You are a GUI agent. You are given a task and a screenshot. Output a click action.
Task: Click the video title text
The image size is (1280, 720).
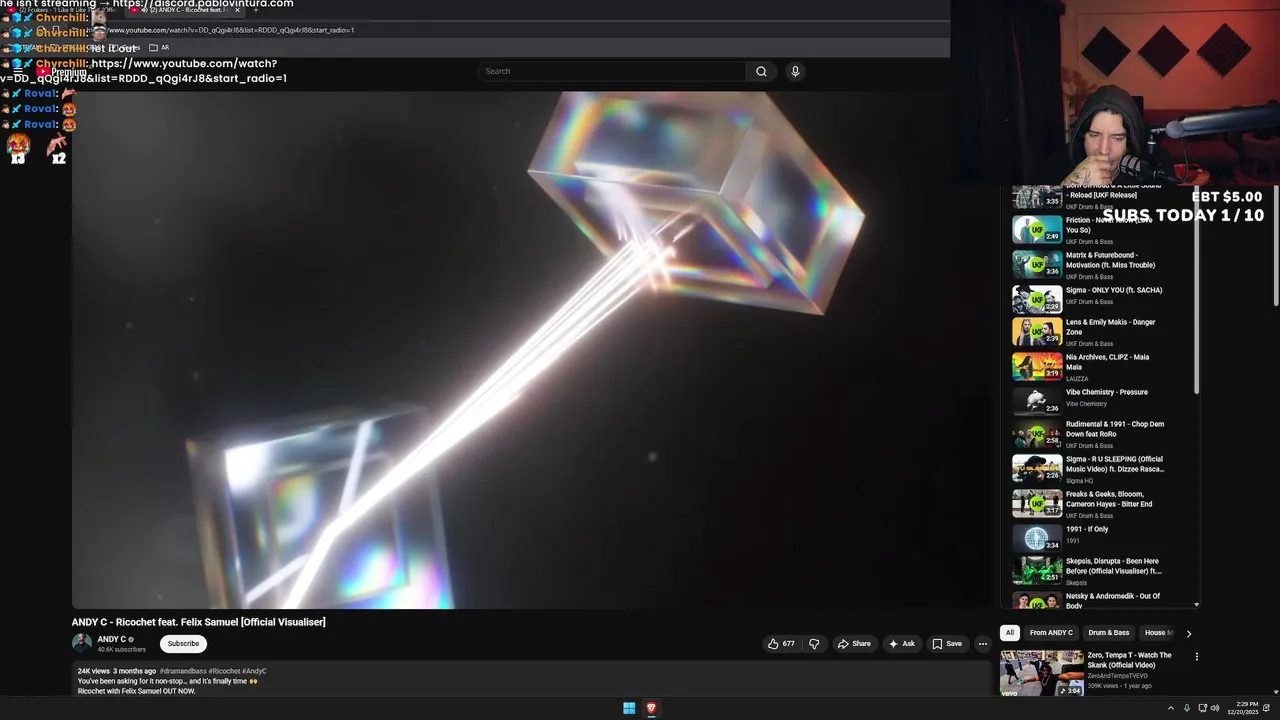click(x=198, y=622)
